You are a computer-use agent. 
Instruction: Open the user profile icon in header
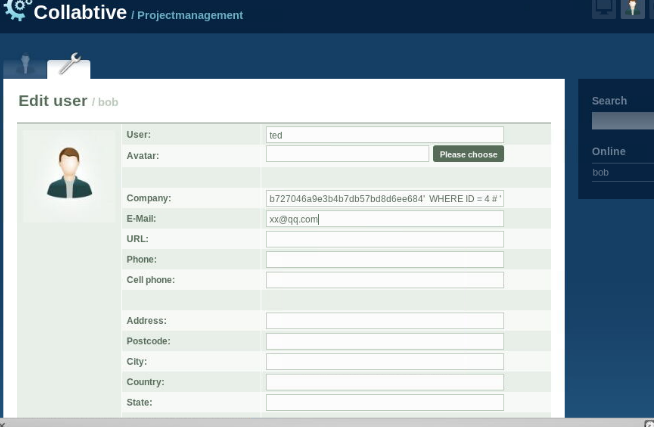pyautogui.click(x=632, y=8)
